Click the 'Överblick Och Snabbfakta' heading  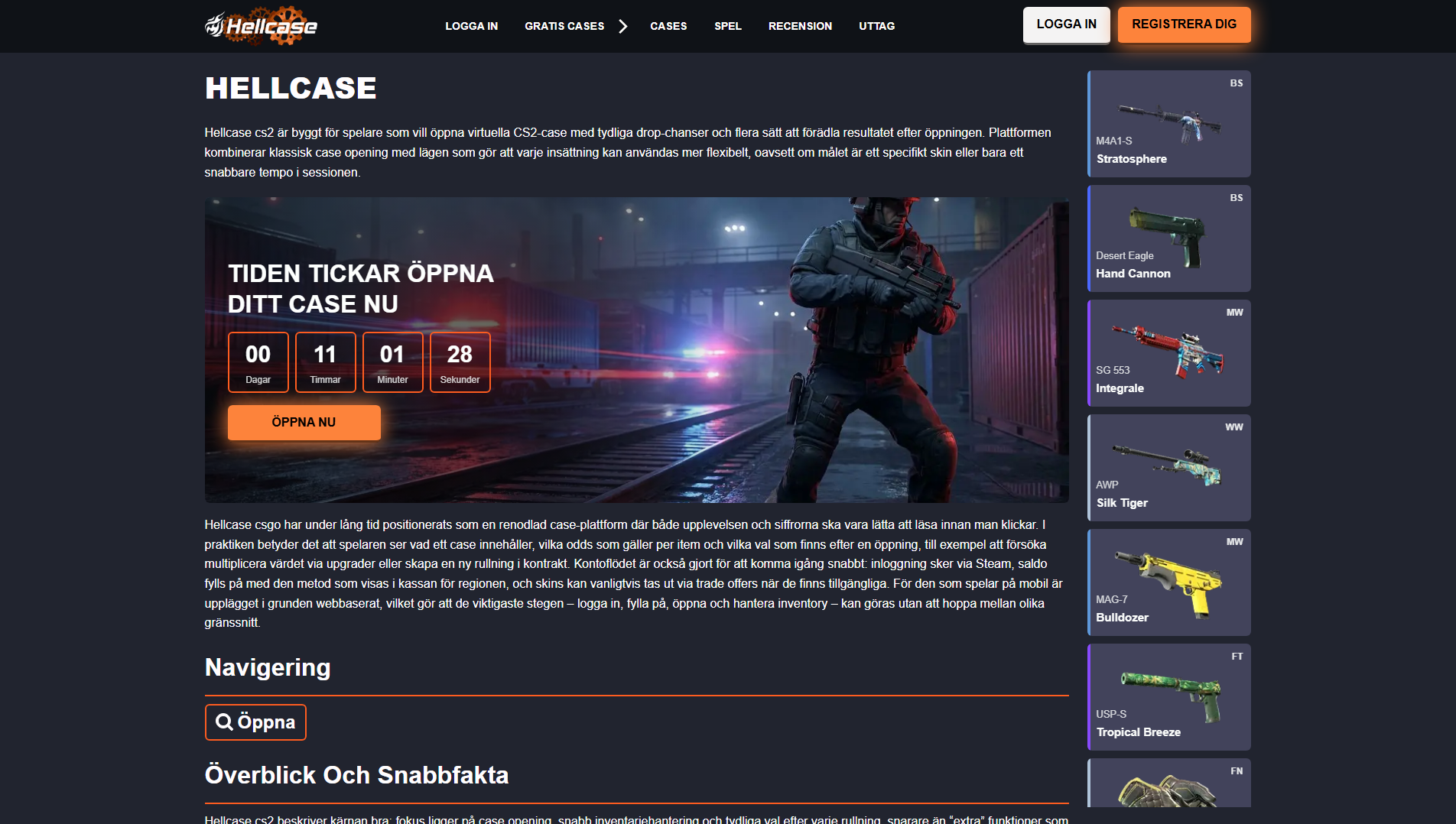pyautogui.click(x=356, y=775)
